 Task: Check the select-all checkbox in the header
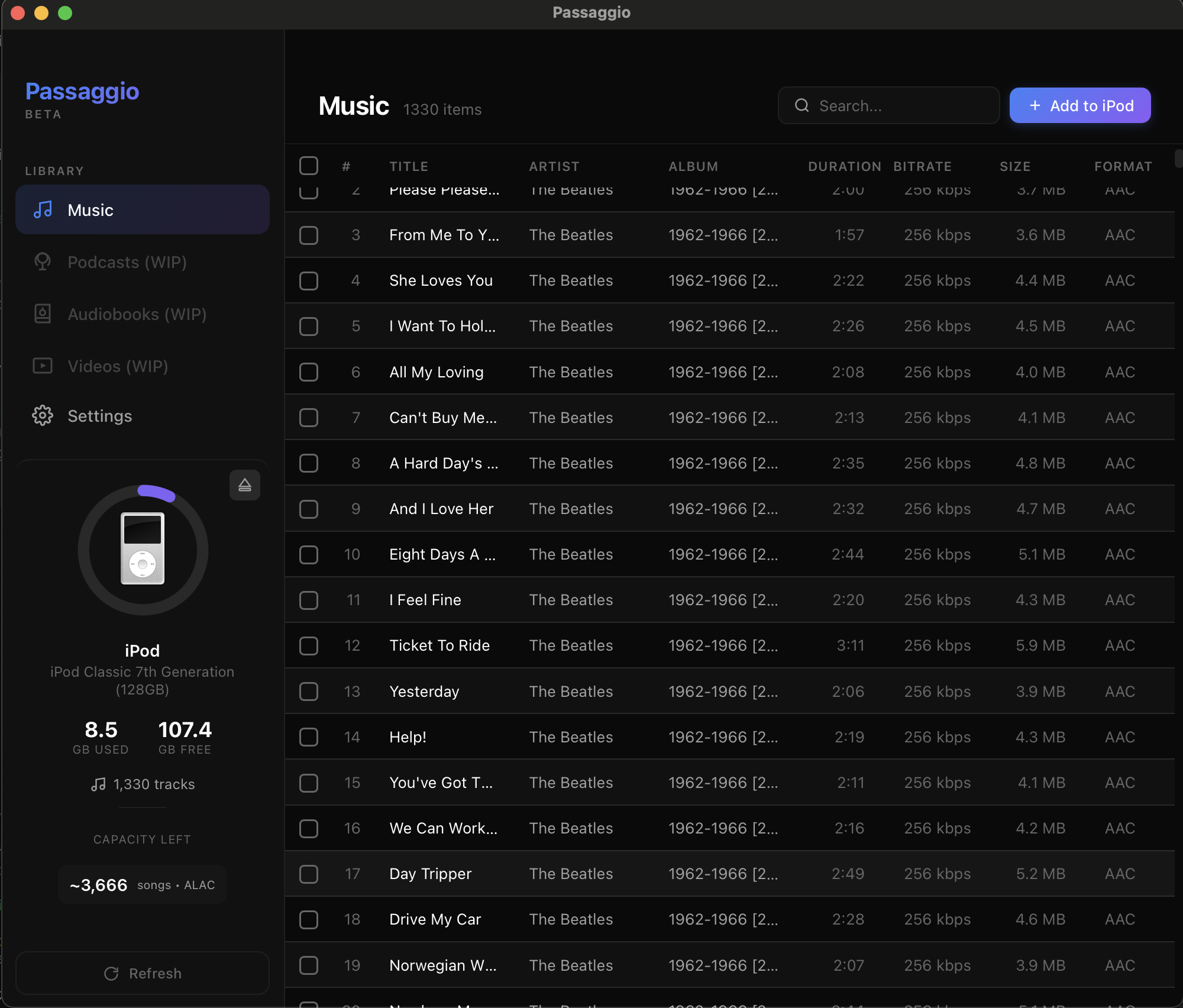tap(309, 166)
